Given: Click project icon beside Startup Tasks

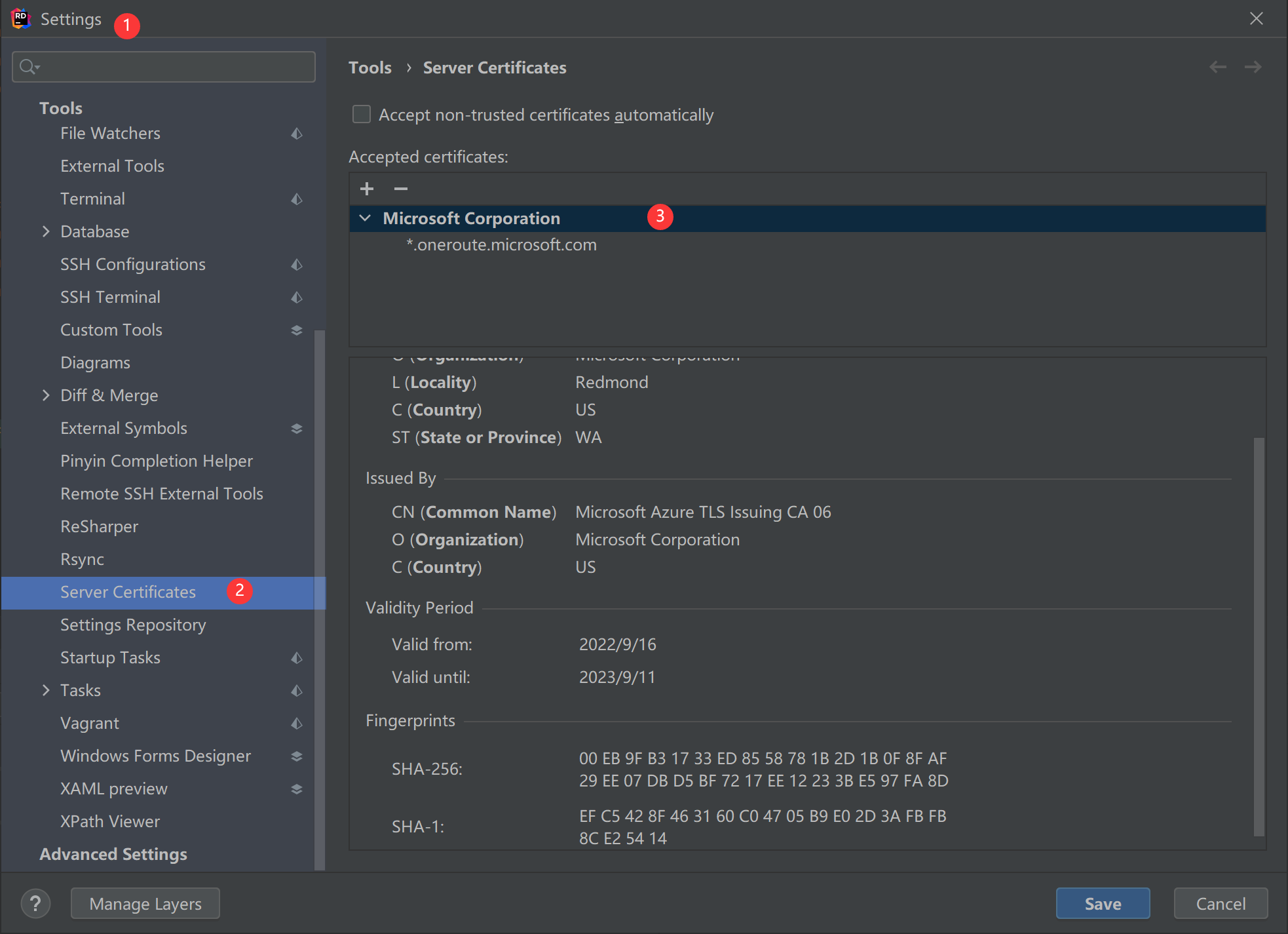Looking at the screenshot, I should (x=297, y=657).
